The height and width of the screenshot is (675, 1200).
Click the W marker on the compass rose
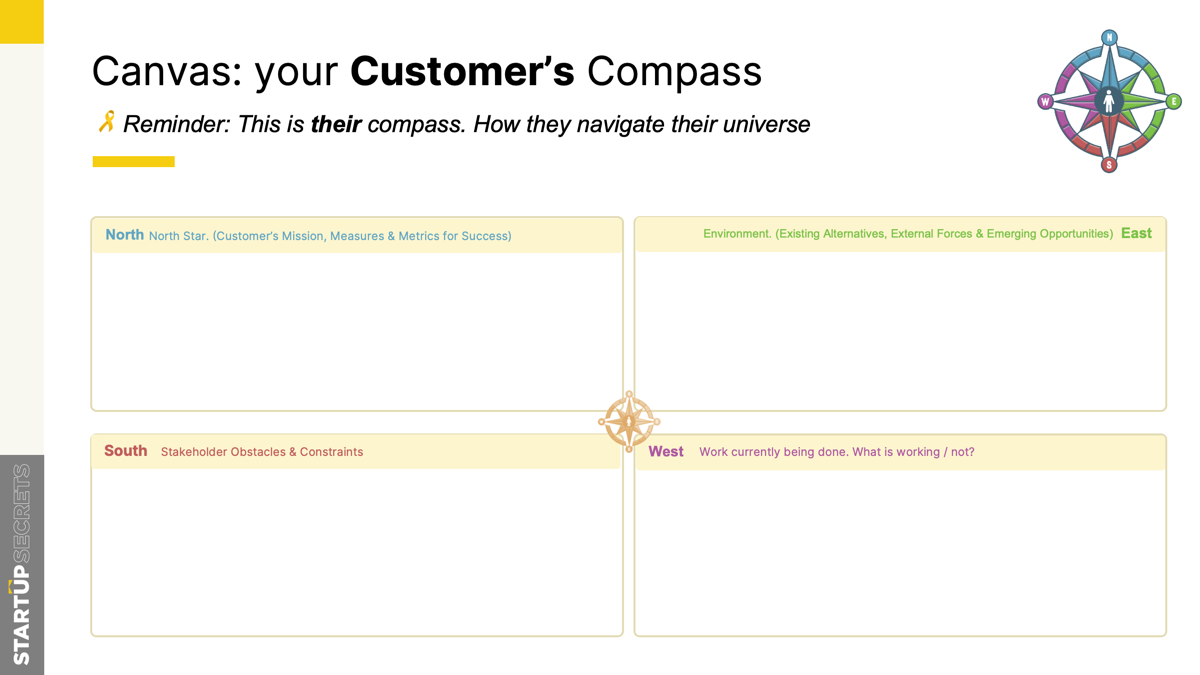click(x=1045, y=101)
